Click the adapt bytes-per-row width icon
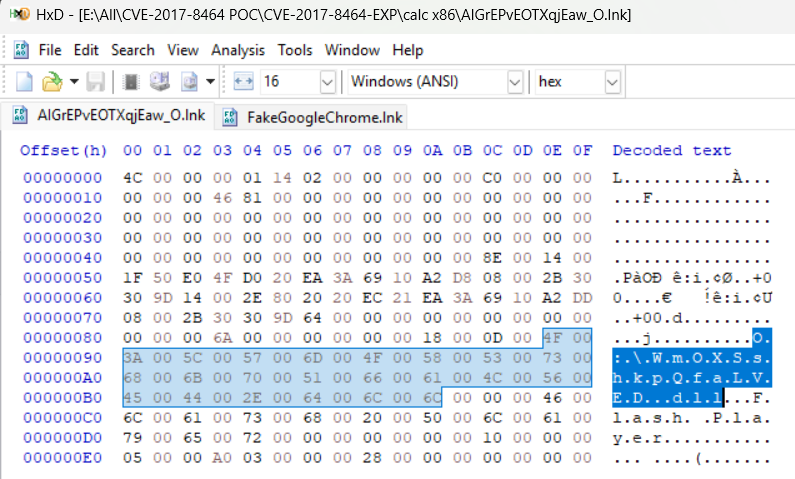This screenshot has height=479, width=795. pos(243,82)
